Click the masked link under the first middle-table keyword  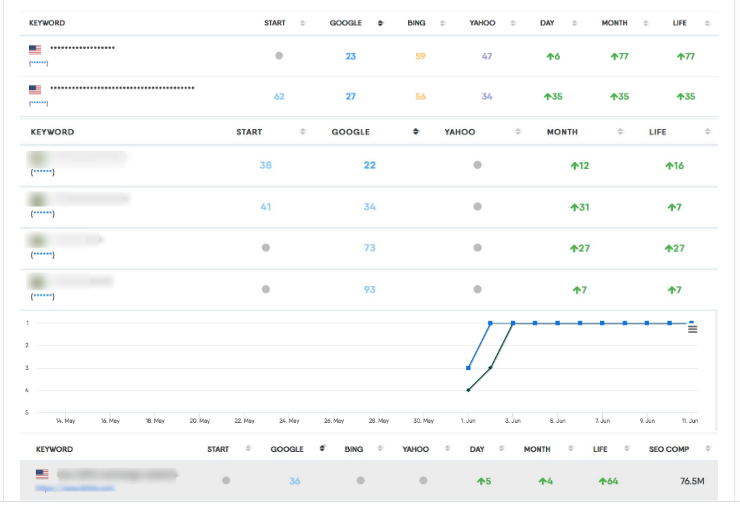click(x=42, y=172)
